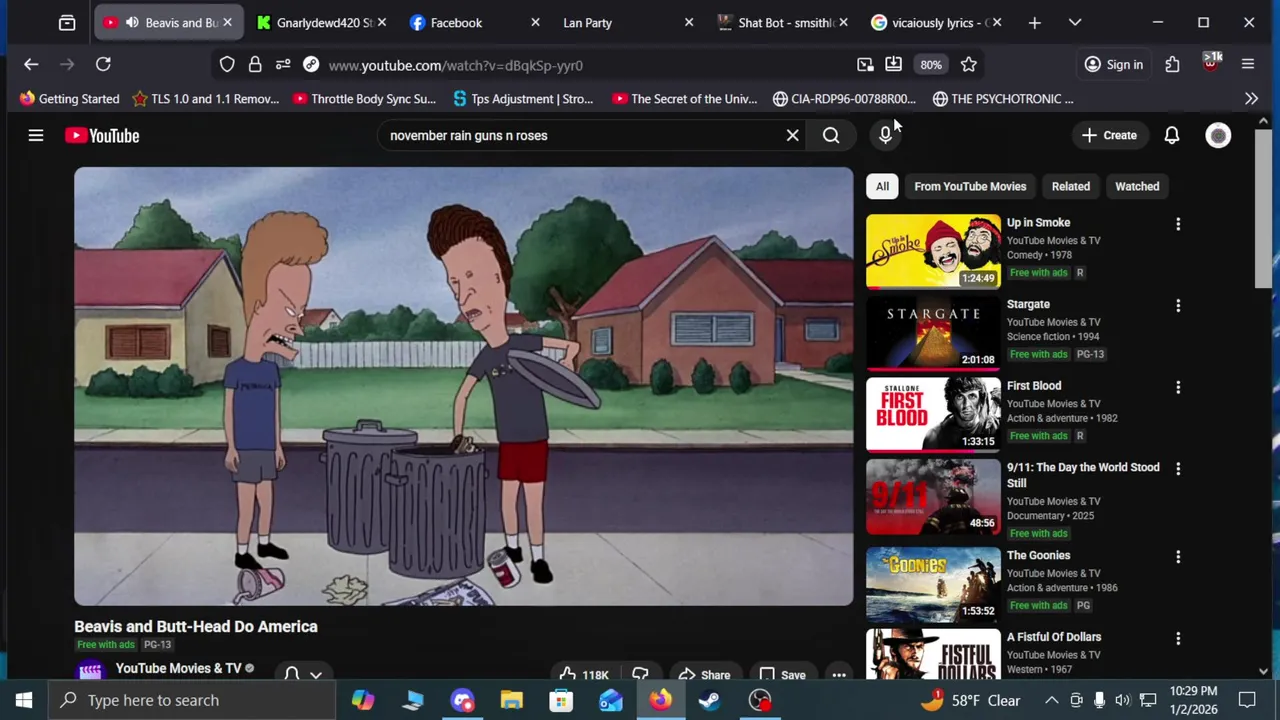This screenshot has height=720, width=1280.
Task: Open YouTube Movies & TV channel
Action: [x=178, y=668]
